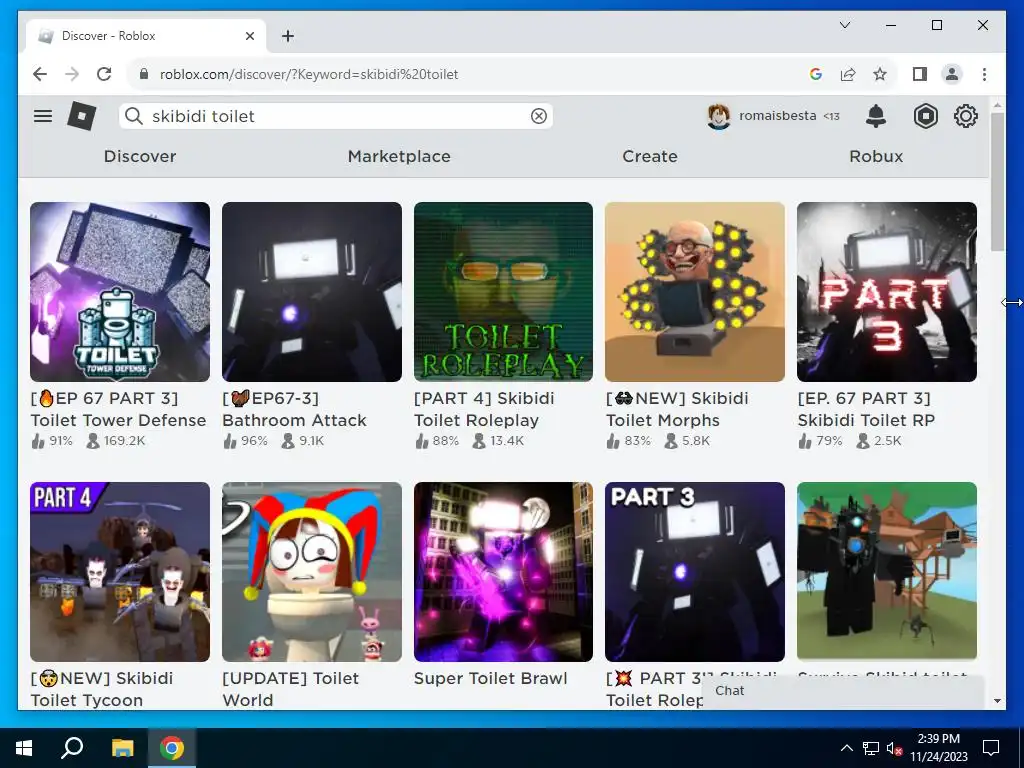Viewport: 1024px width, 768px height.
Task: Go to Marketplace section
Action: [x=399, y=156]
